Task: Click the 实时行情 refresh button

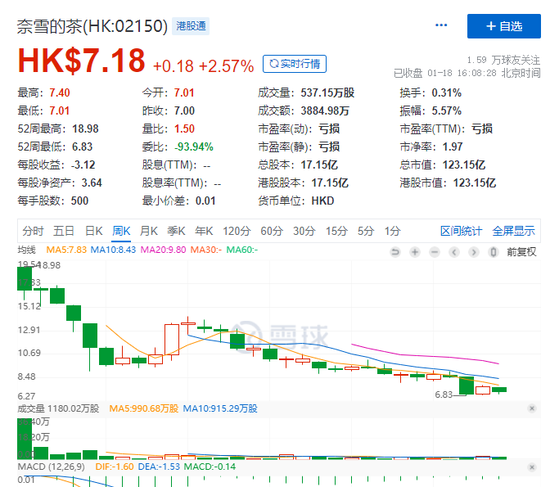Action: [295, 64]
